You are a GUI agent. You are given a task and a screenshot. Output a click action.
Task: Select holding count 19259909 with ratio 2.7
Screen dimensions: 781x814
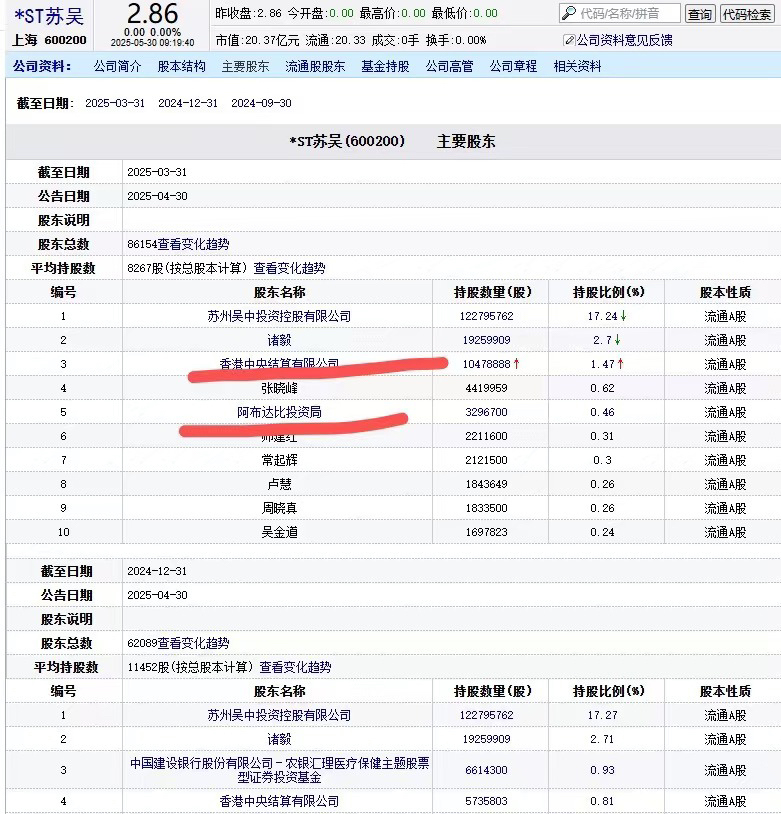tap(487, 340)
